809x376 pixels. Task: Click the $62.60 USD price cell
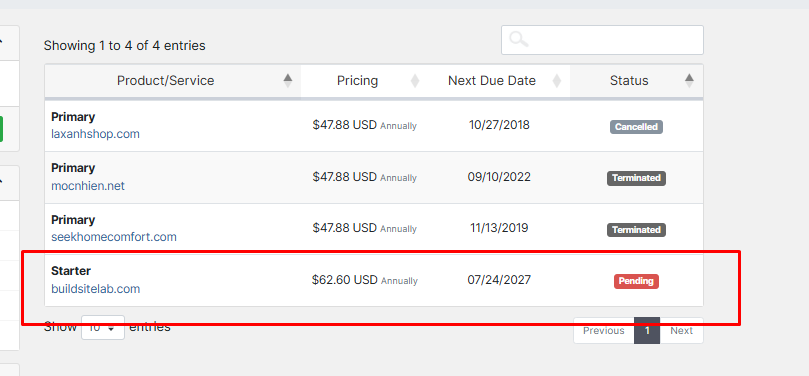click(365, 280)
